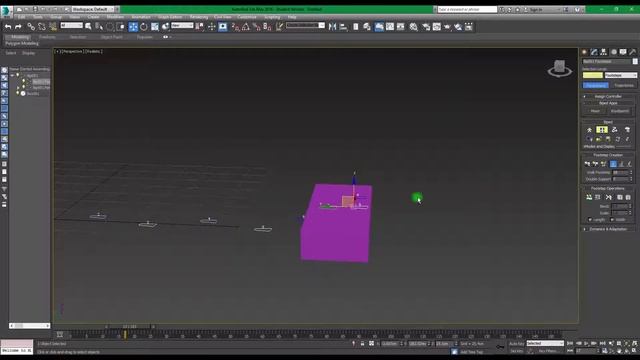The image size is (640, 360).
Task: Enable Biped Figure Mode
Action: click(589, 130)
